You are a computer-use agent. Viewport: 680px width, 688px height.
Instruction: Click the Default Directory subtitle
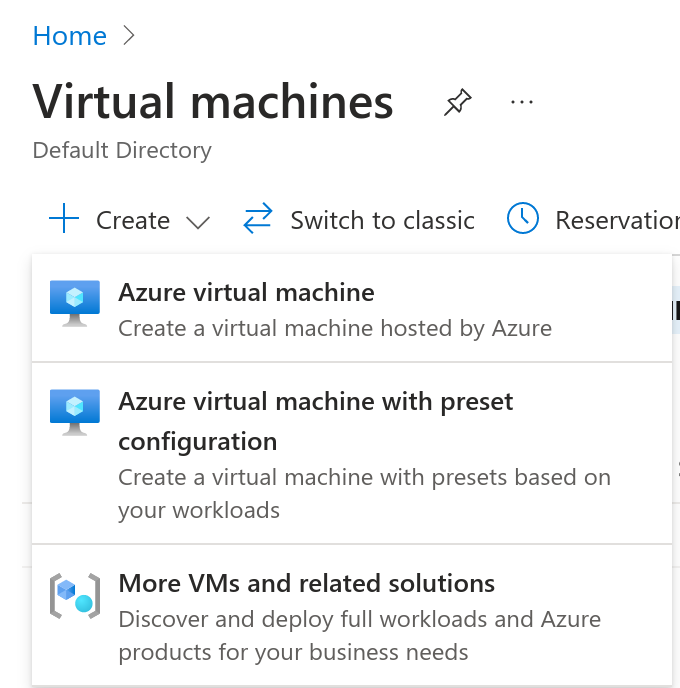122,150
